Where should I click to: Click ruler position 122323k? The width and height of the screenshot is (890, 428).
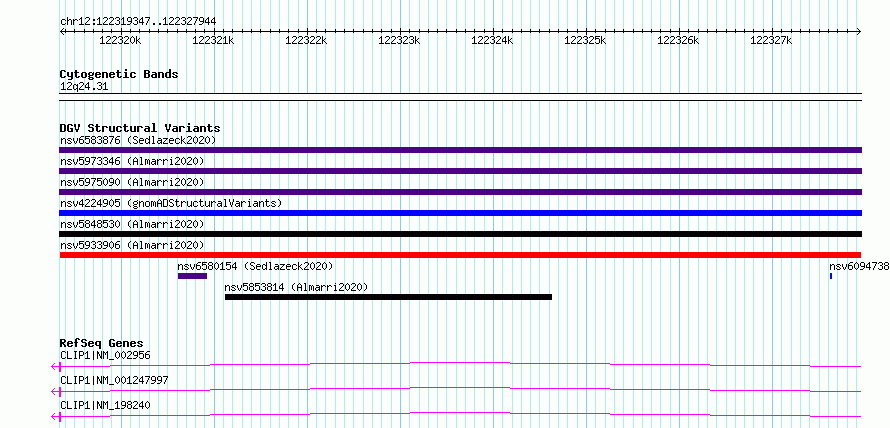click(397, 40)
